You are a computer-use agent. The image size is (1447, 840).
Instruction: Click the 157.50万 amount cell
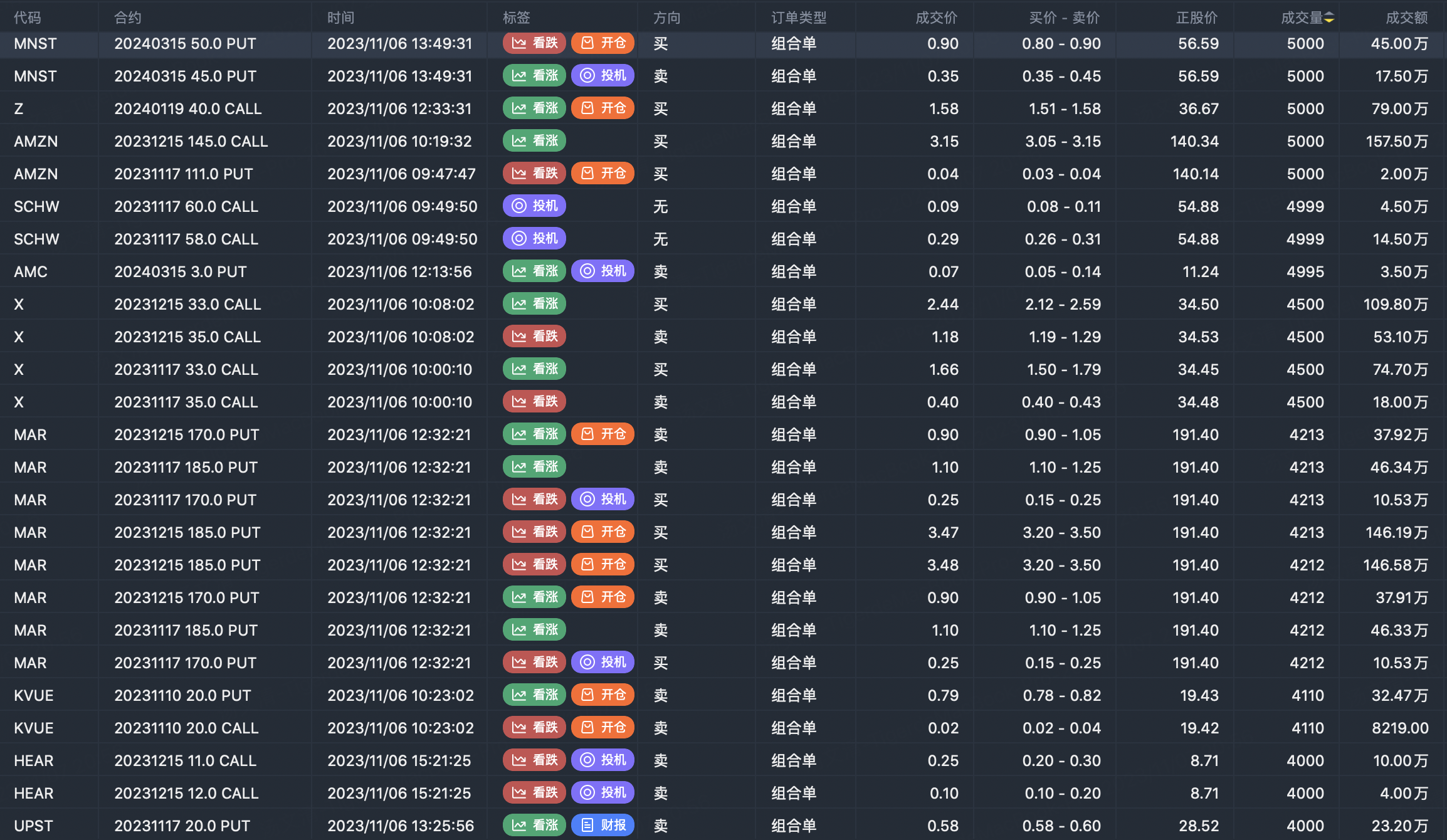pos(1397,141)
